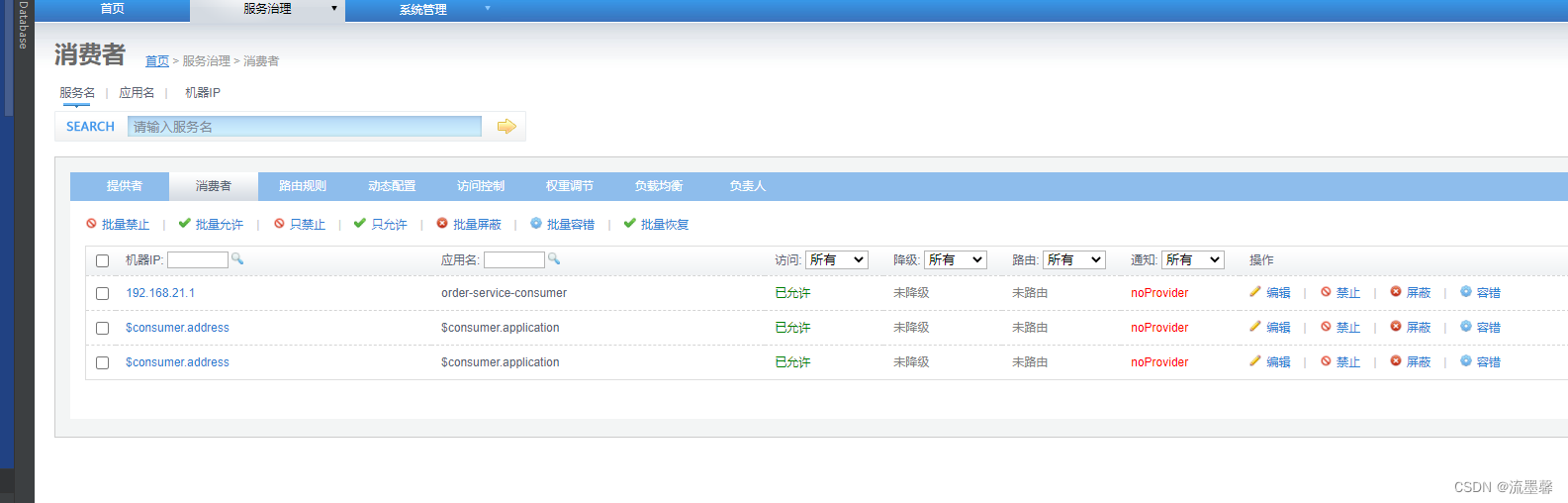Click 容错 icon in last table row

pos(1466,361)
